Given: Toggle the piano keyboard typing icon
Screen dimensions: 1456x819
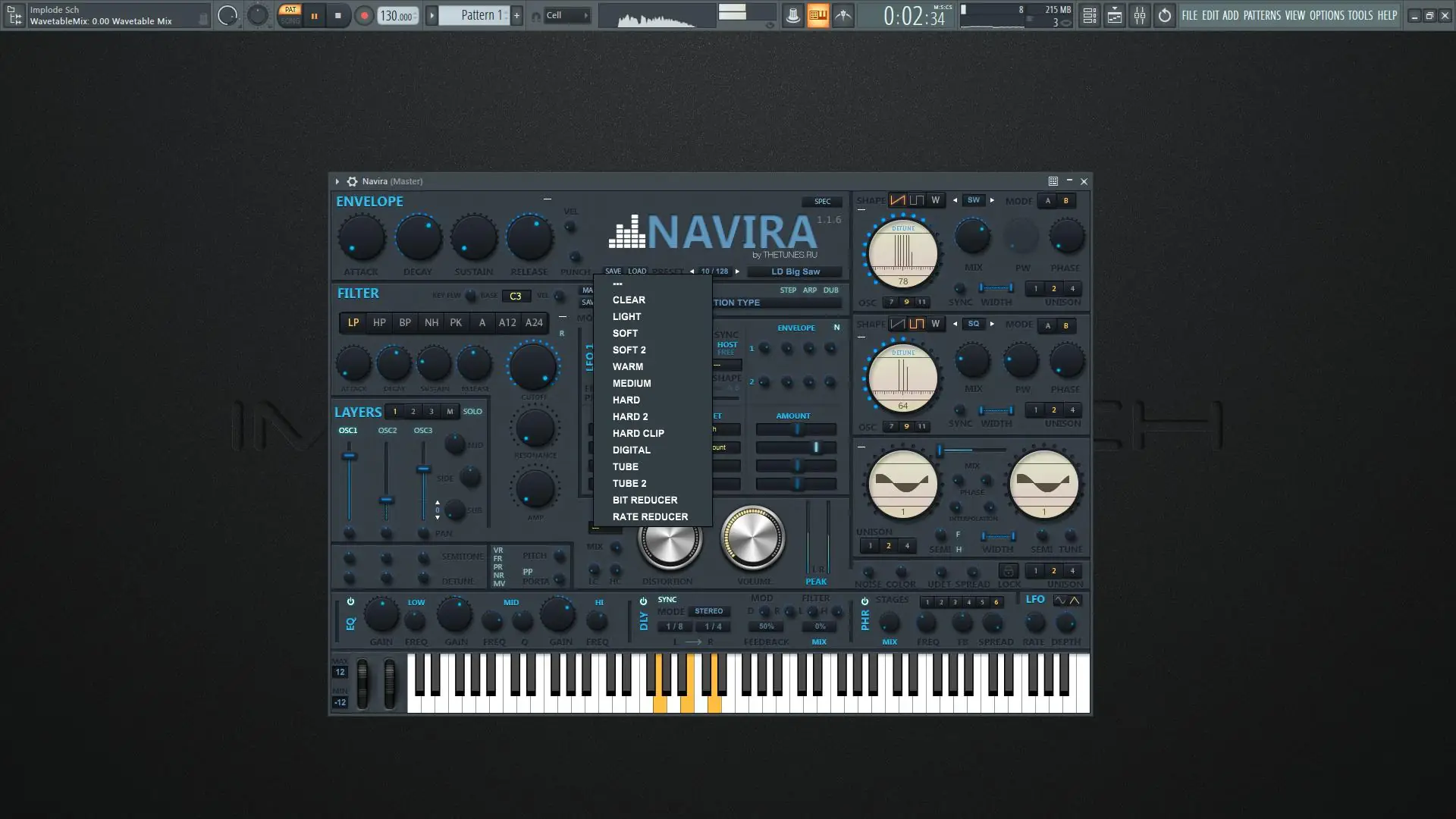Looking at the screenshot, I should pos(817,15).
